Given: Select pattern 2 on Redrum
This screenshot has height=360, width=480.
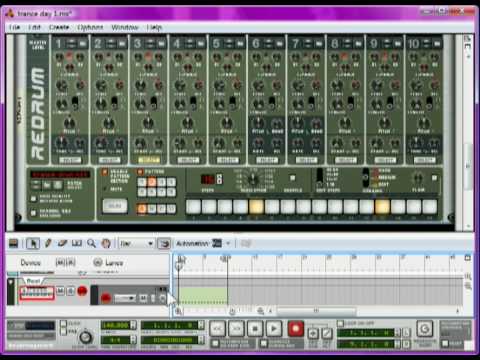Looking at the screenshot, I should pyautogui.click(x=152, y=182).
